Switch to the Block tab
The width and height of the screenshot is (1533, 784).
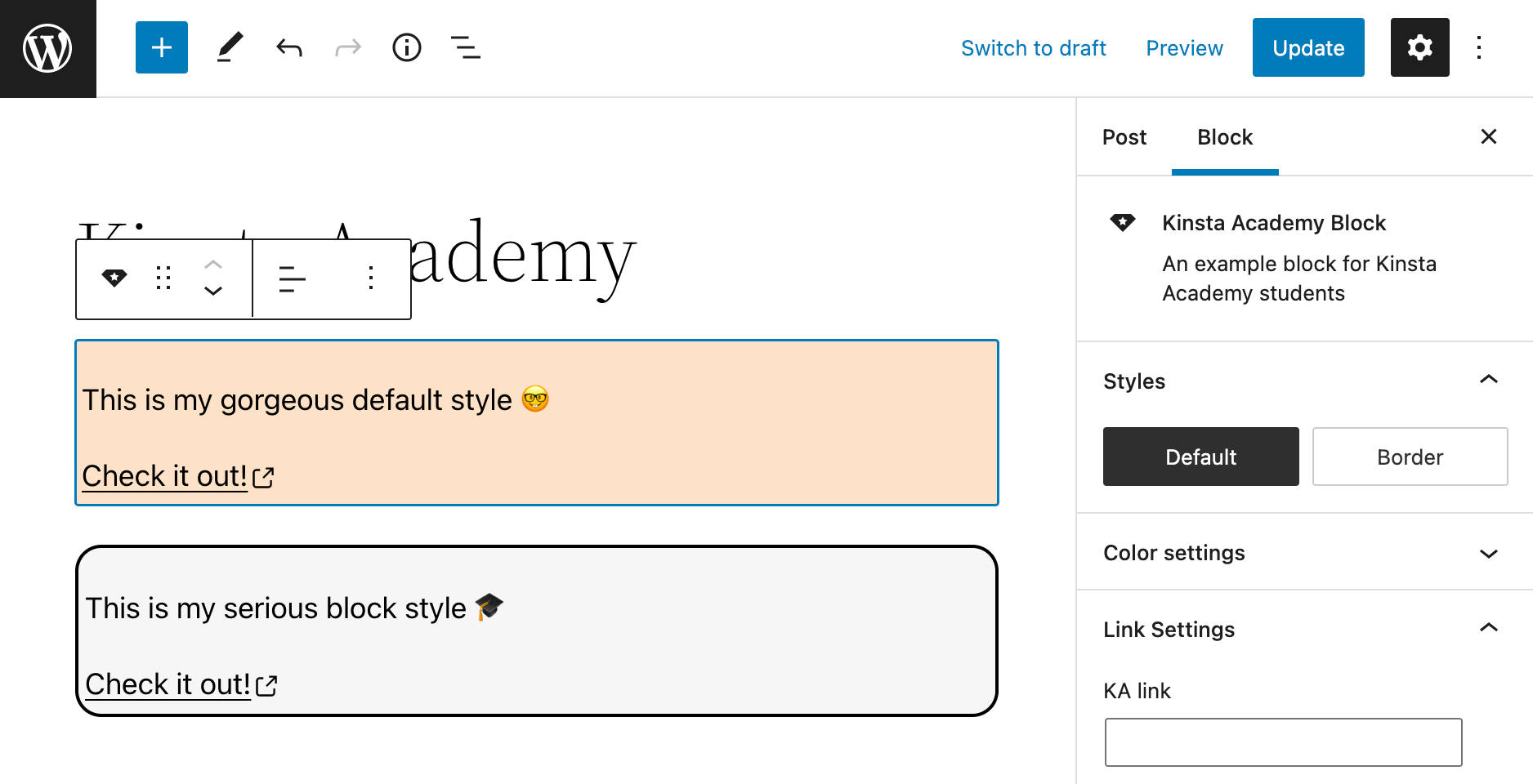point(1224,137)
